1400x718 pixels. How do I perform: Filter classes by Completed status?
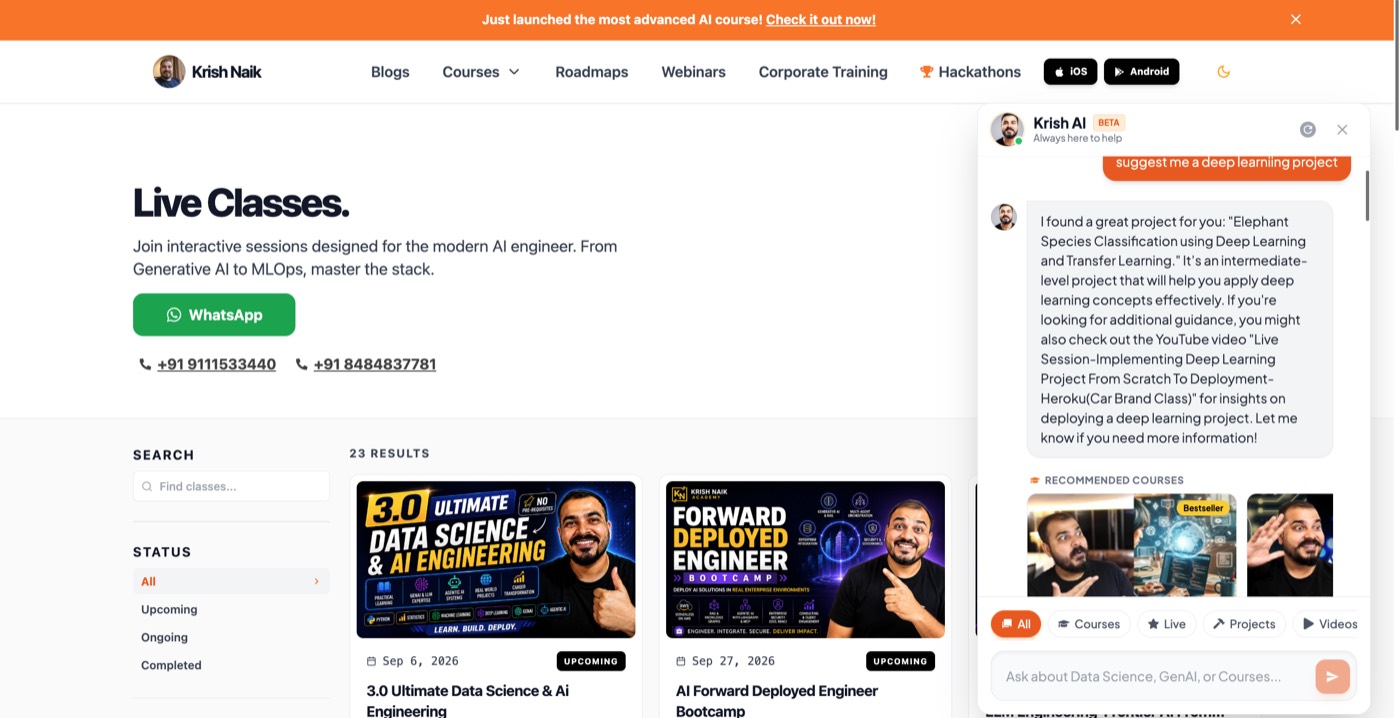coord(171,665)
